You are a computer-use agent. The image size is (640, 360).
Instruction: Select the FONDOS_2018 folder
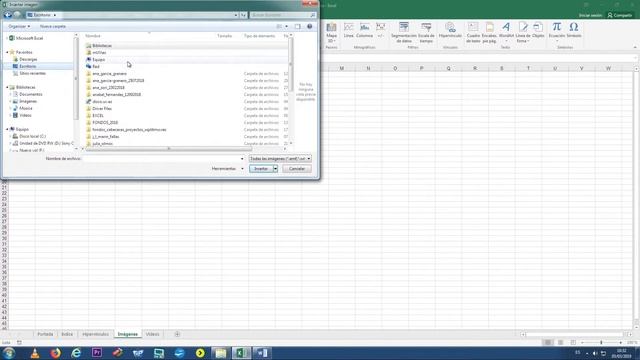105,122
